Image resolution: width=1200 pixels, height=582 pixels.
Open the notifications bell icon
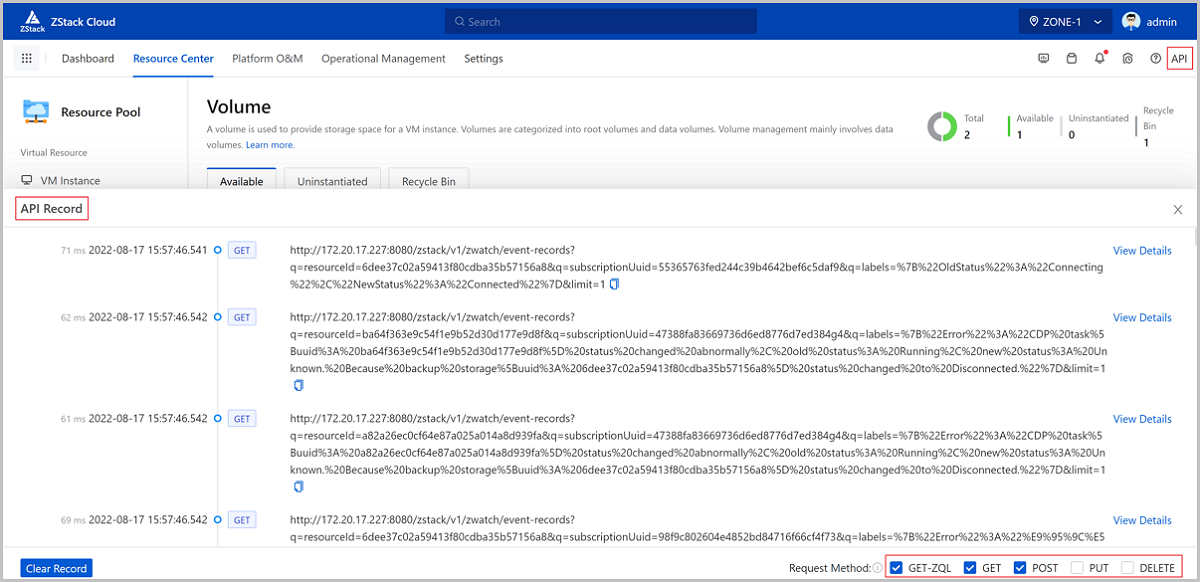pos(1099,59)
